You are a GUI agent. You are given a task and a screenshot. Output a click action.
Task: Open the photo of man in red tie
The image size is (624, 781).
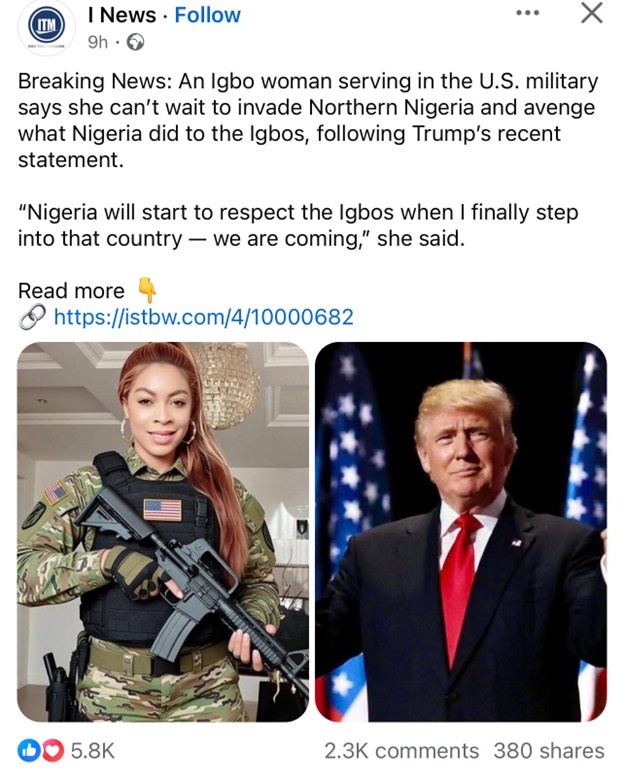[461, 531]
